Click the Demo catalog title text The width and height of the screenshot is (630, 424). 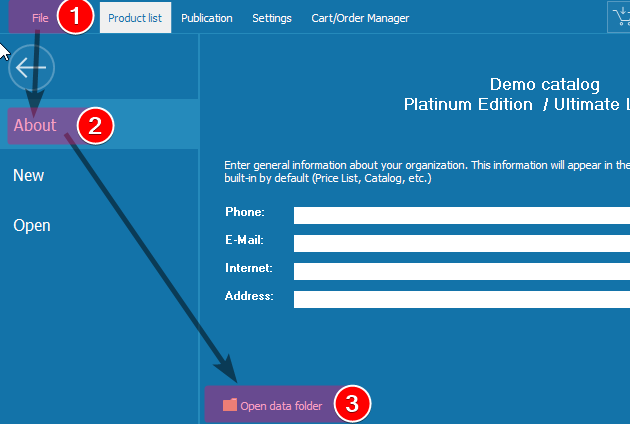(x=544, y=84)
